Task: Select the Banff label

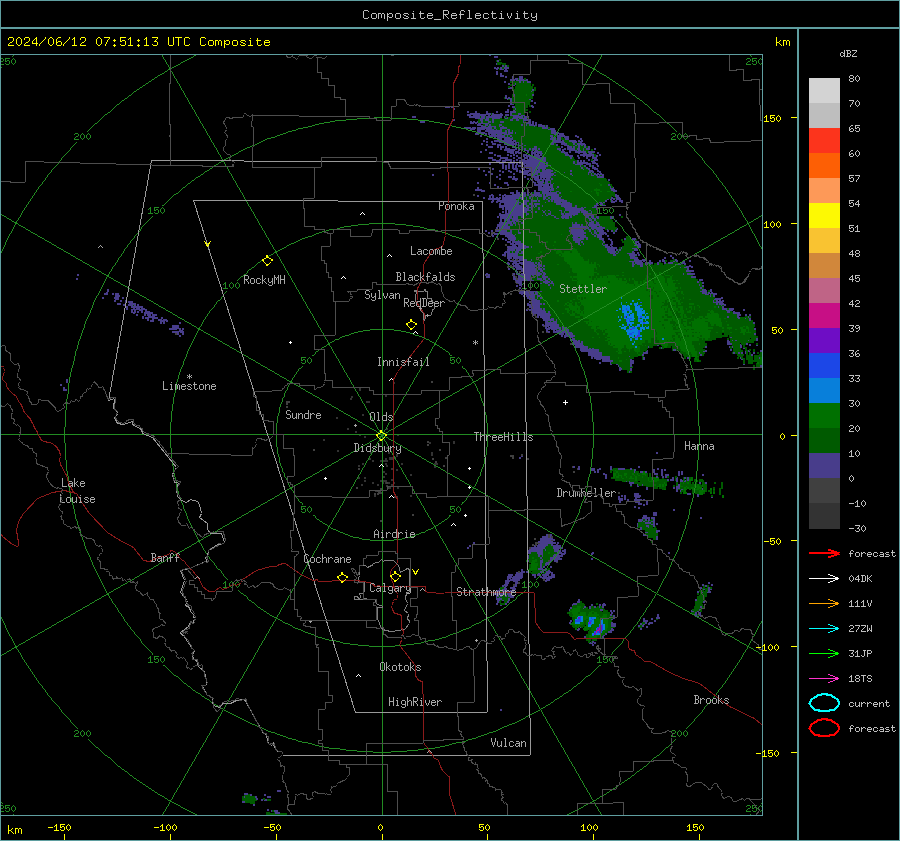Action: [x=165, y=558]
